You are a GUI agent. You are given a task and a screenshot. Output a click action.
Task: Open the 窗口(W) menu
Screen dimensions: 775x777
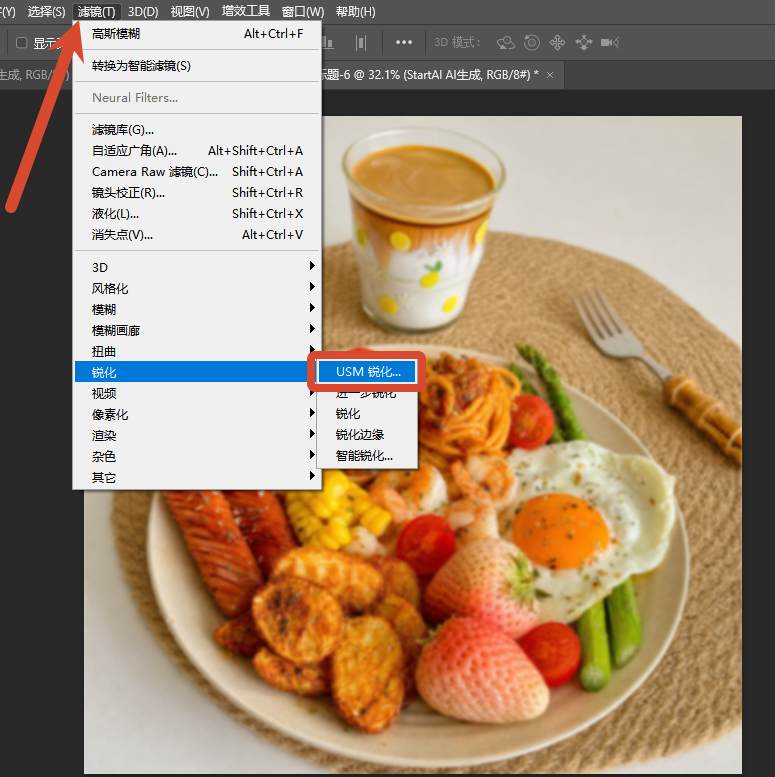coord(302,11)
